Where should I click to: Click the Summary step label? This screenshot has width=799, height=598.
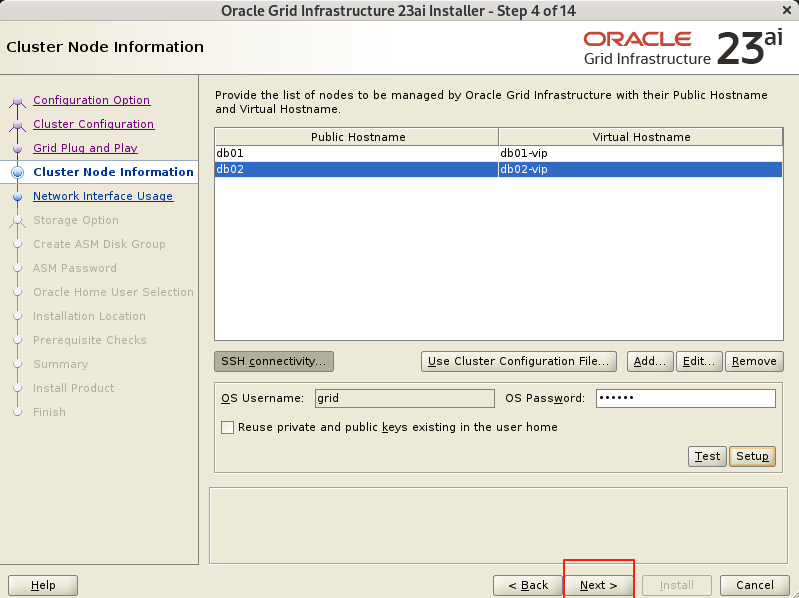coord(61,364)
